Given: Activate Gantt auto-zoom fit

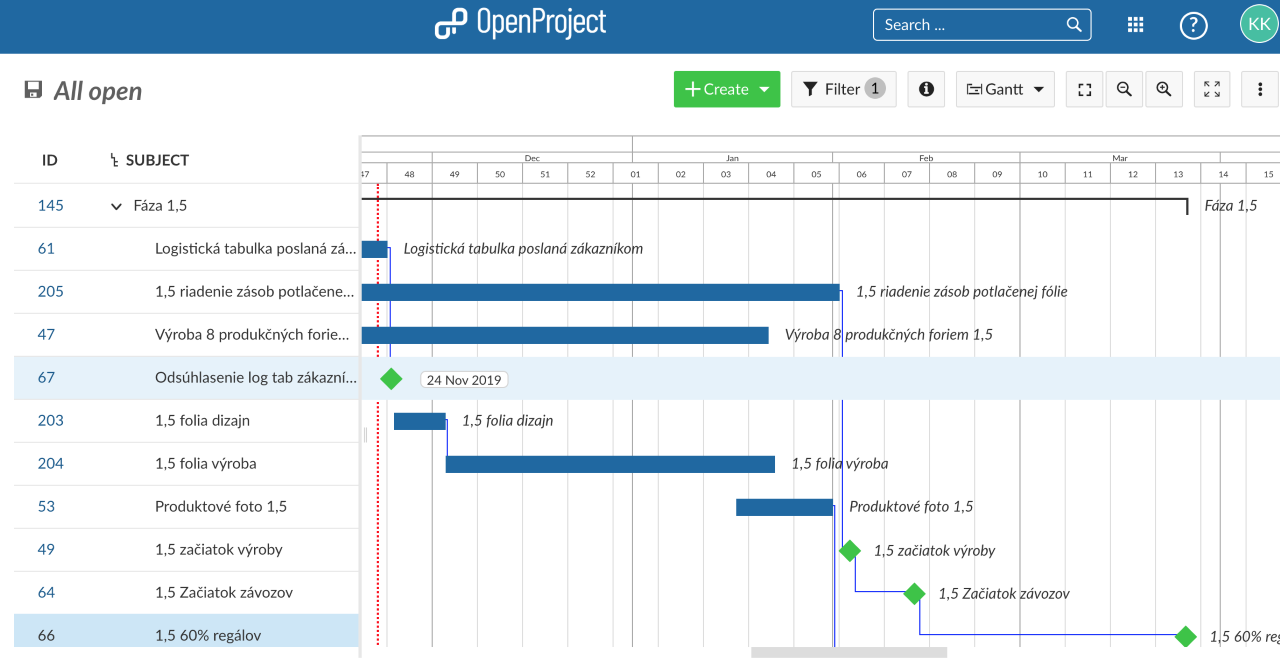Looking at the screenshot, I should 1085,89.
